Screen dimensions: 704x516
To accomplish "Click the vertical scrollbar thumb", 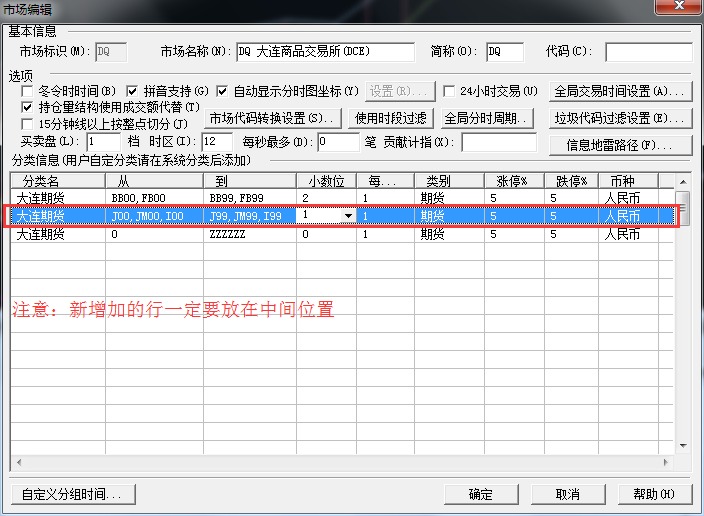I will point(683,207).
